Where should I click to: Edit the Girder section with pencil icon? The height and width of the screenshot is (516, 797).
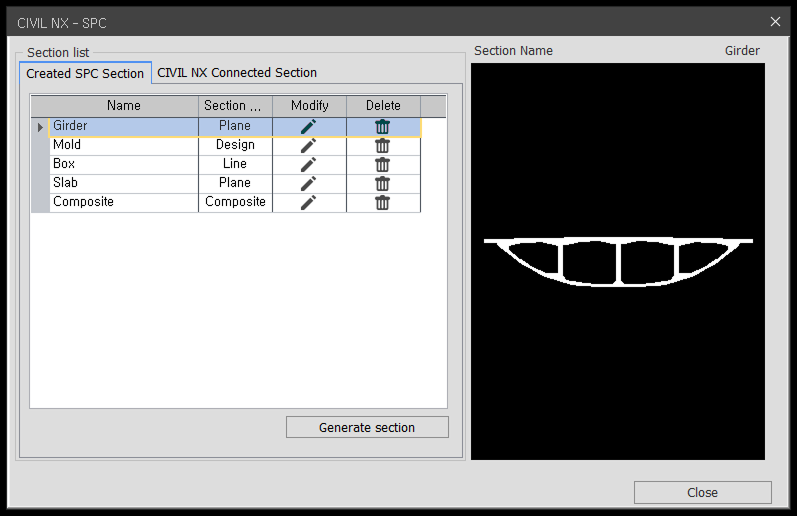tap(309, 127)
